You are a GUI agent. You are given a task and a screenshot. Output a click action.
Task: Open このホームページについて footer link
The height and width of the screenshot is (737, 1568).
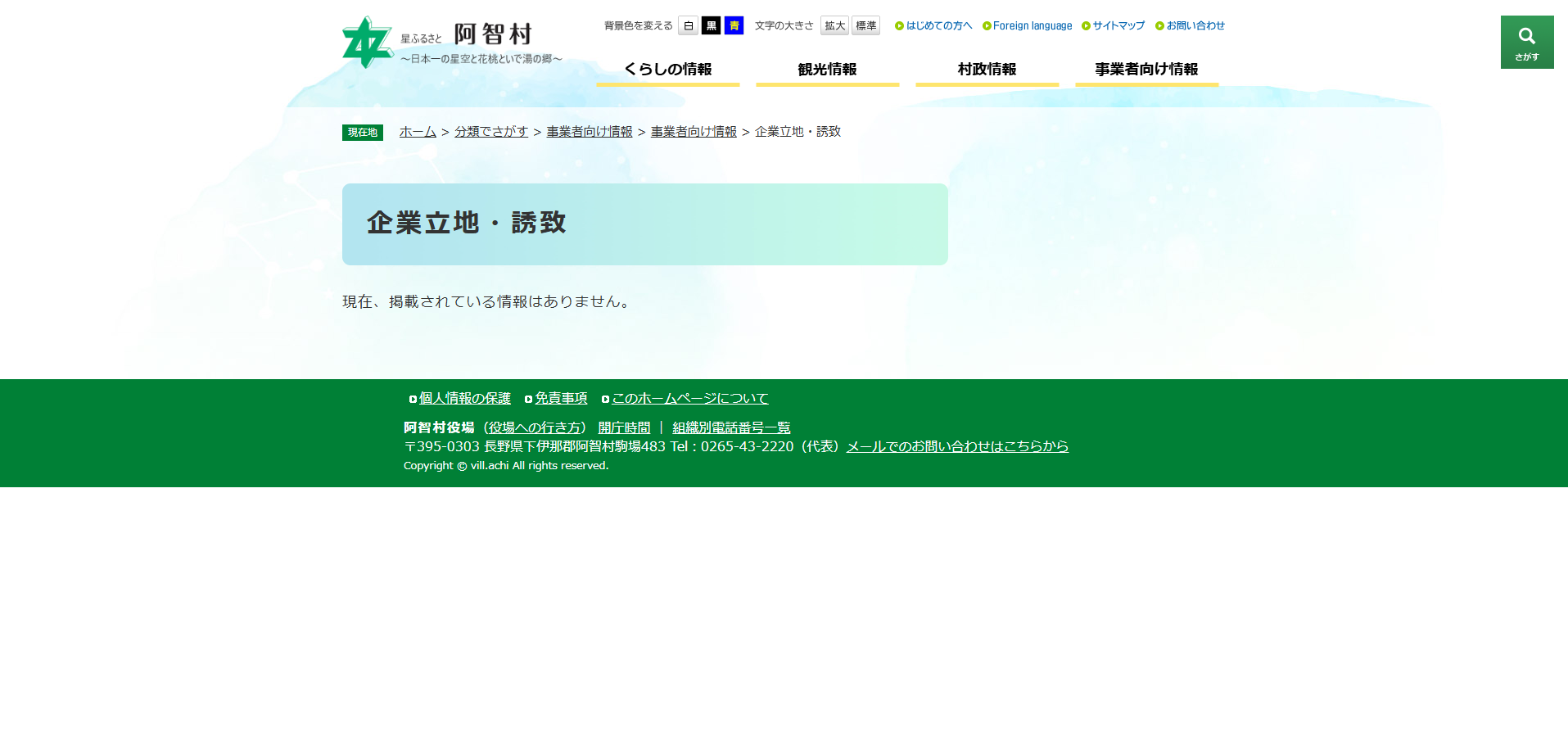pos(690,398)
